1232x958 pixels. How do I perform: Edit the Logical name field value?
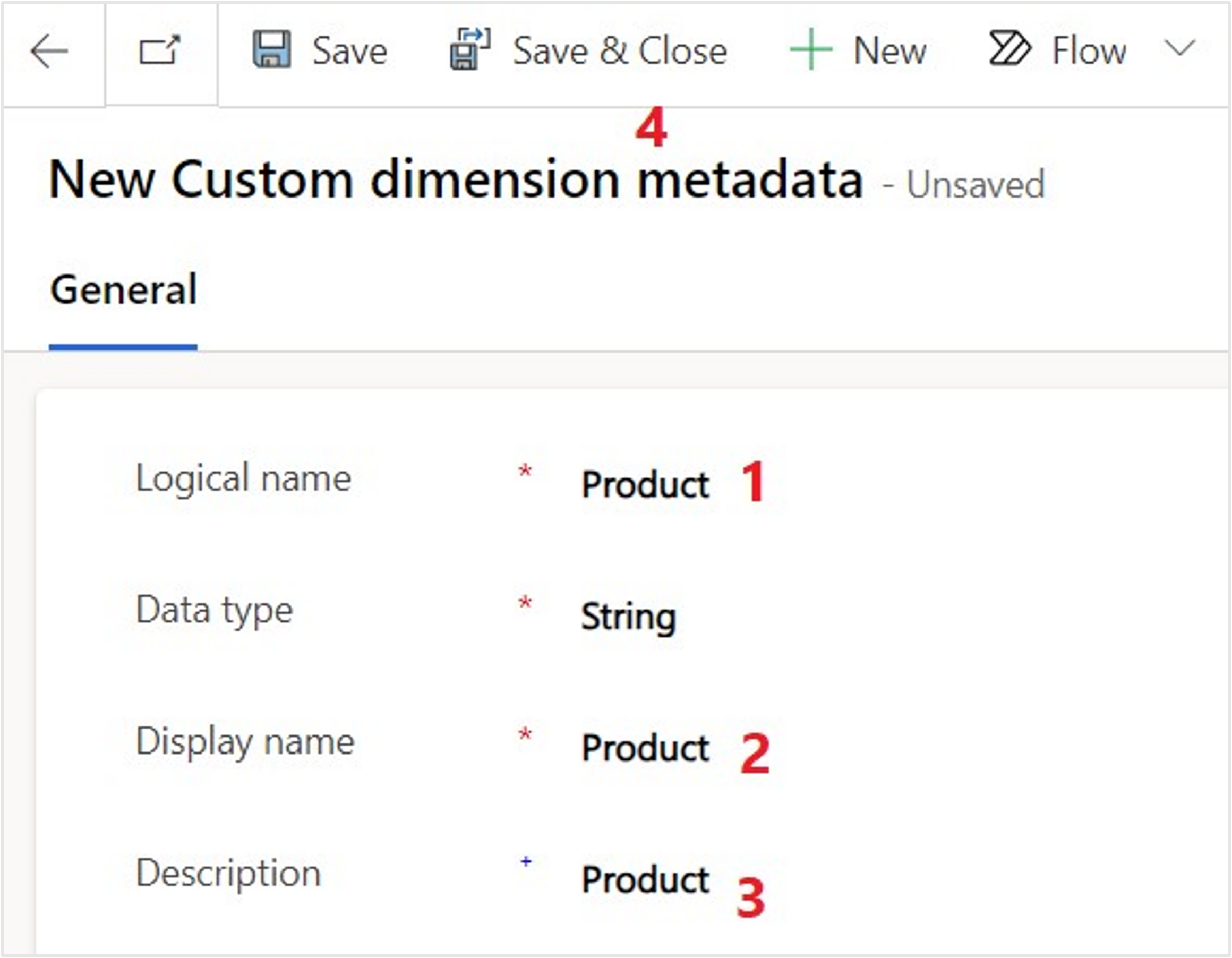click(645, 485)
